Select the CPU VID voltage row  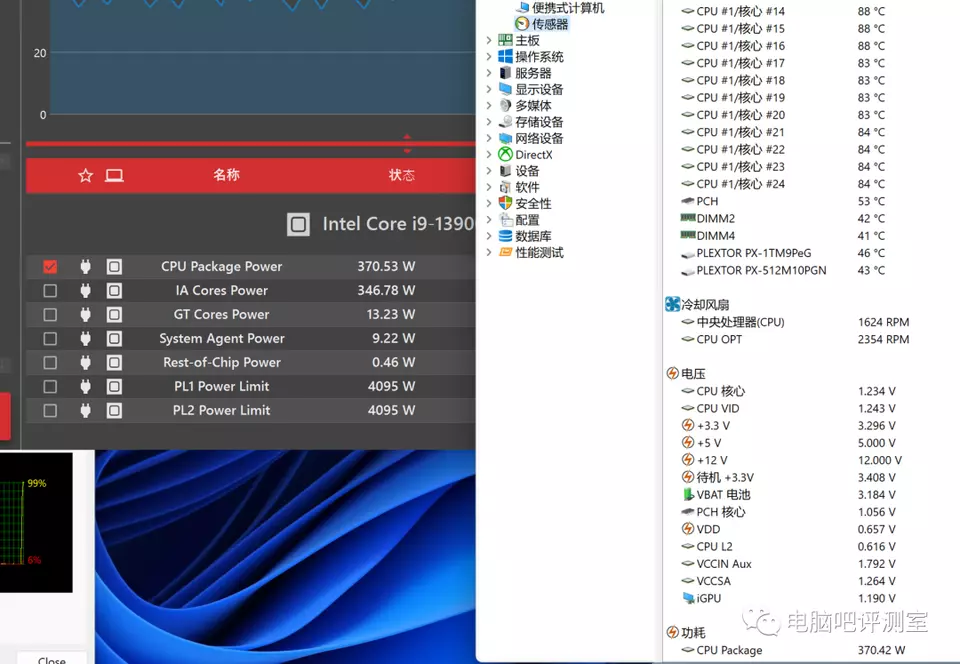point(789,408)
